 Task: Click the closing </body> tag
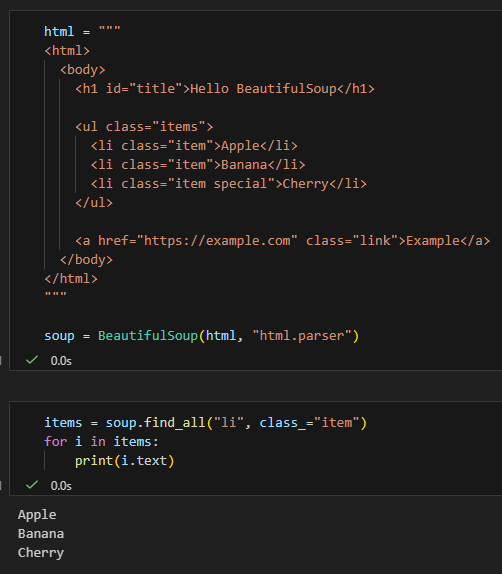[x=86, y=260]
